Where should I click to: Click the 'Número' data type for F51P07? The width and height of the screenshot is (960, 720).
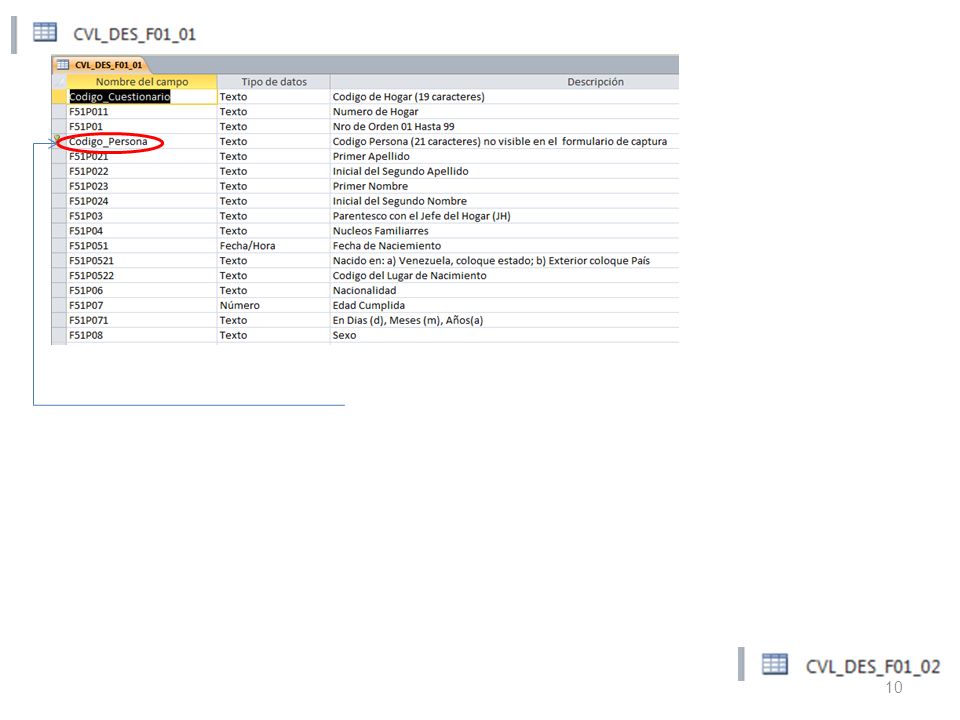(x=239, y=306)
